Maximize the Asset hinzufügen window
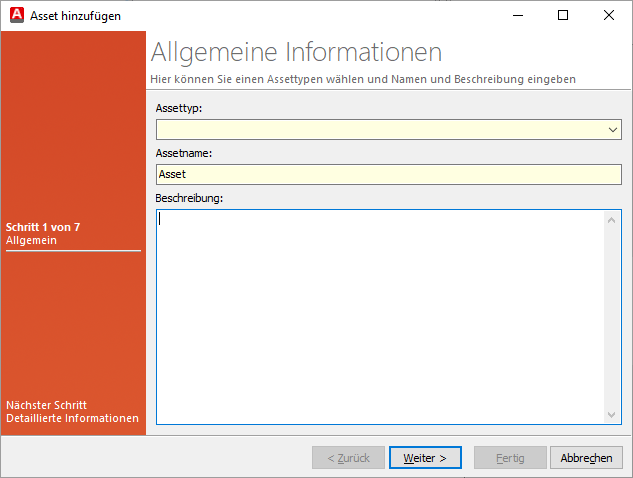Image resolution: width=633 pixels, height=478 pixels. point(562,15)
